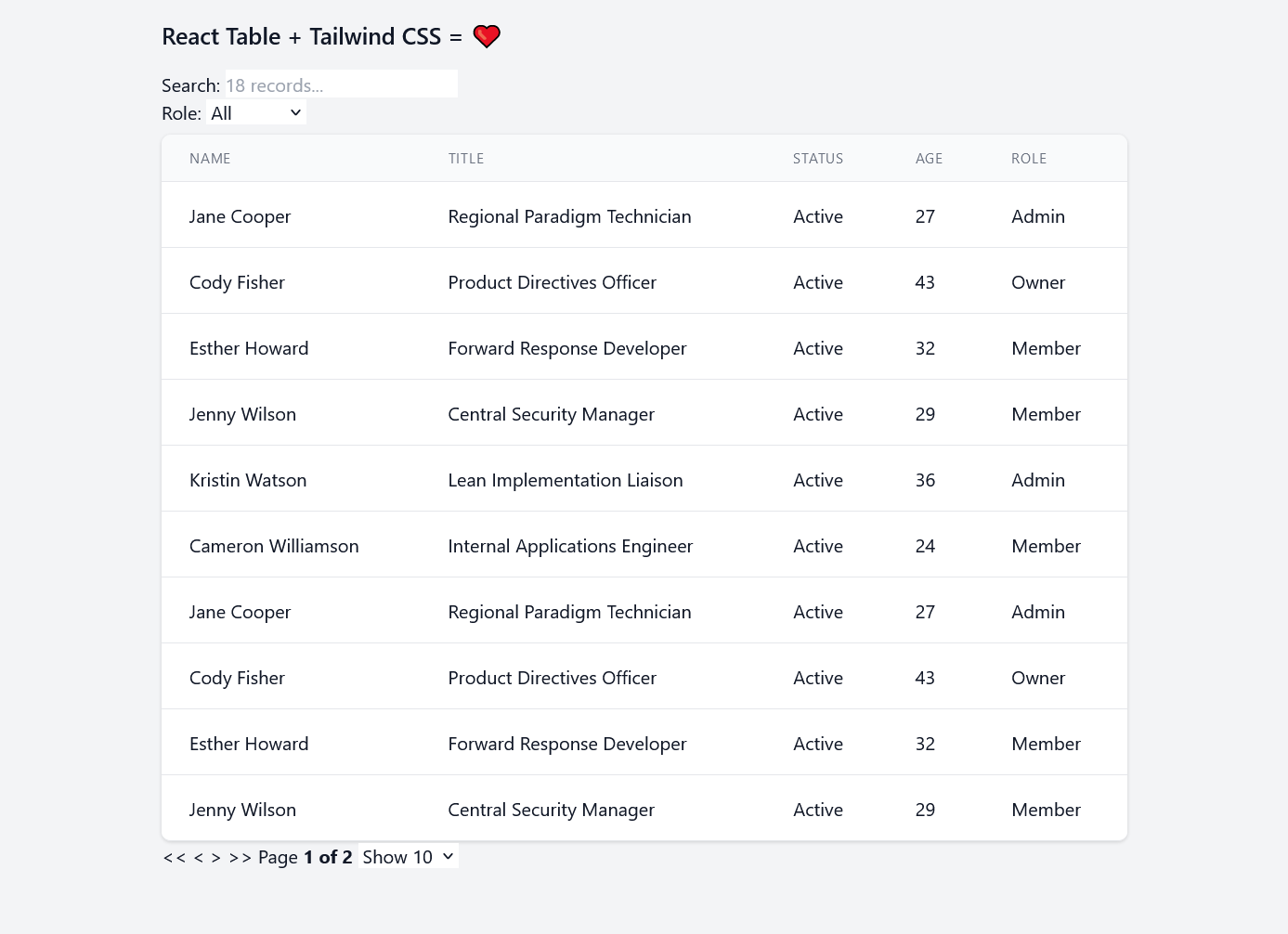Click the Active status for Esther Howard
The height and width of the screenshot is (934, 1288).
(818, 347)
